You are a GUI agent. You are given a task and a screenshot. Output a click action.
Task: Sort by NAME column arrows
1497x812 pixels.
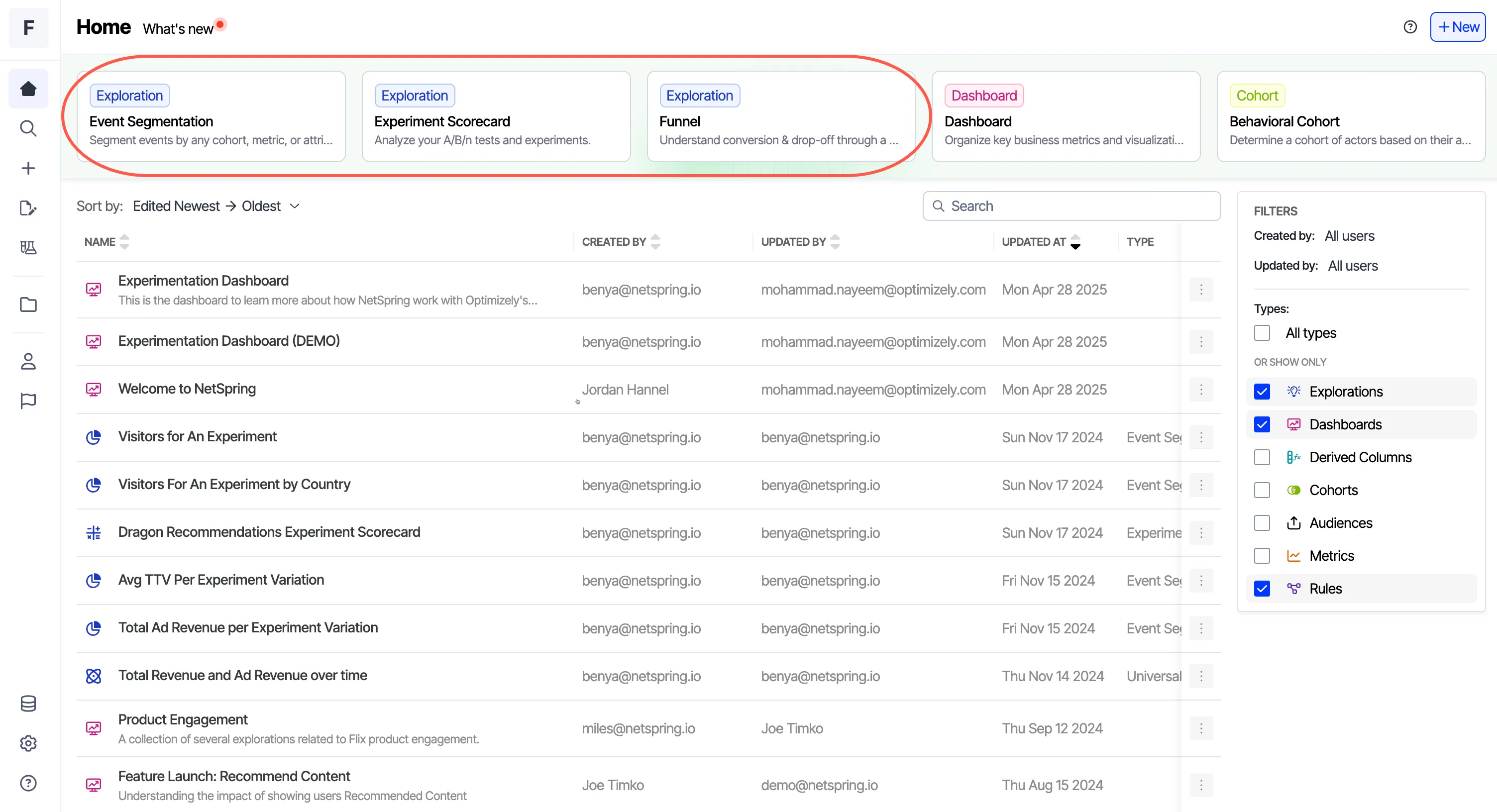124,242
